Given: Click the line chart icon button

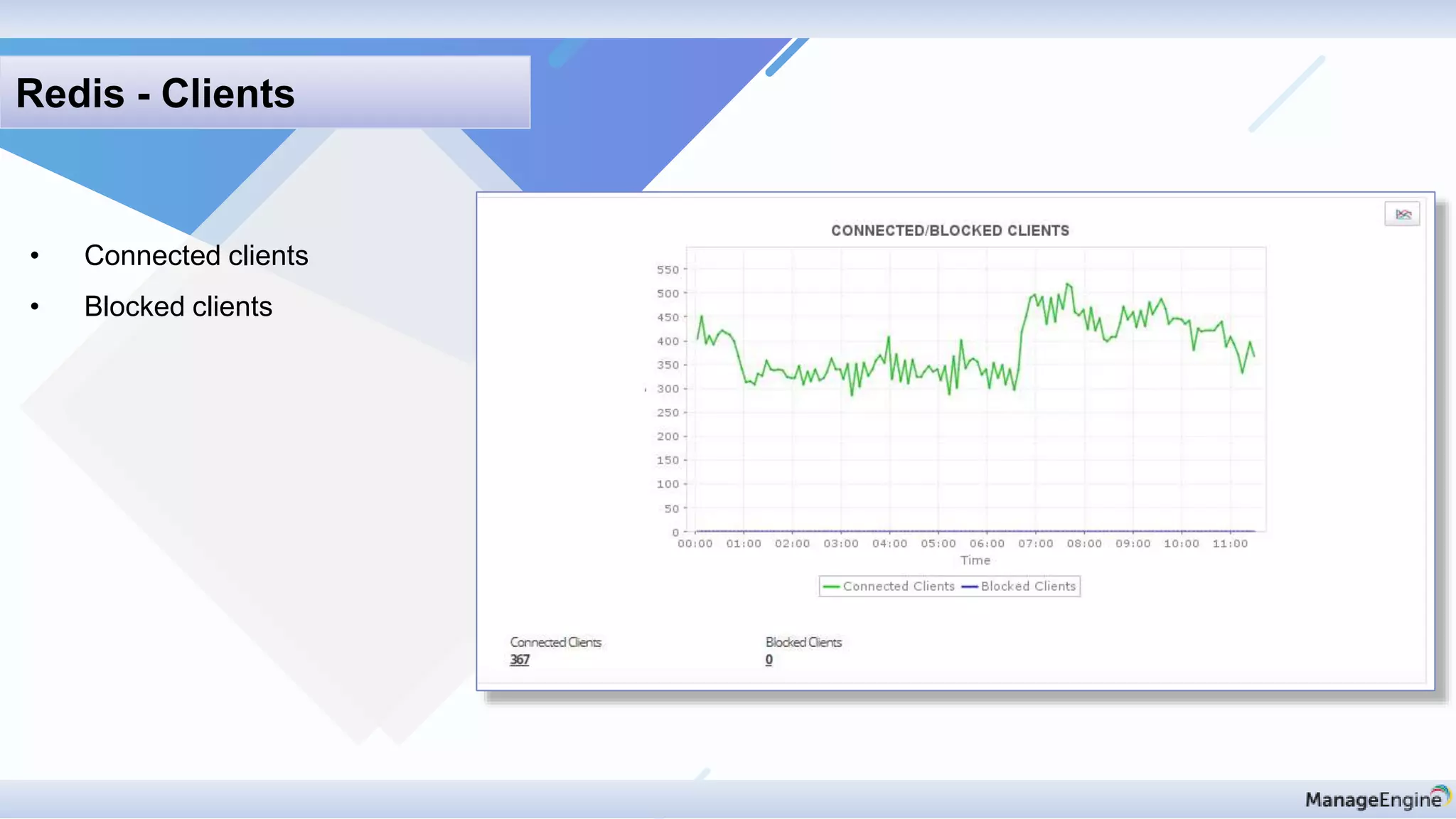Looking at the screenshot, I should coord(1402,214).
